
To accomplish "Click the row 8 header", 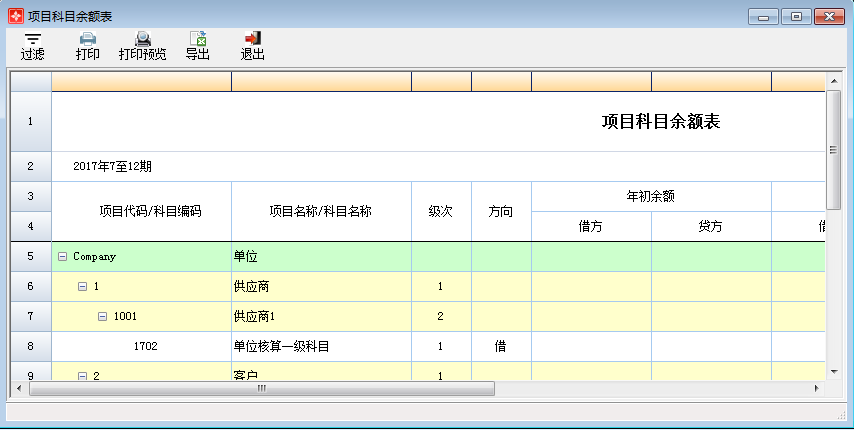I will pyautogui.click(x=30, y=347).
